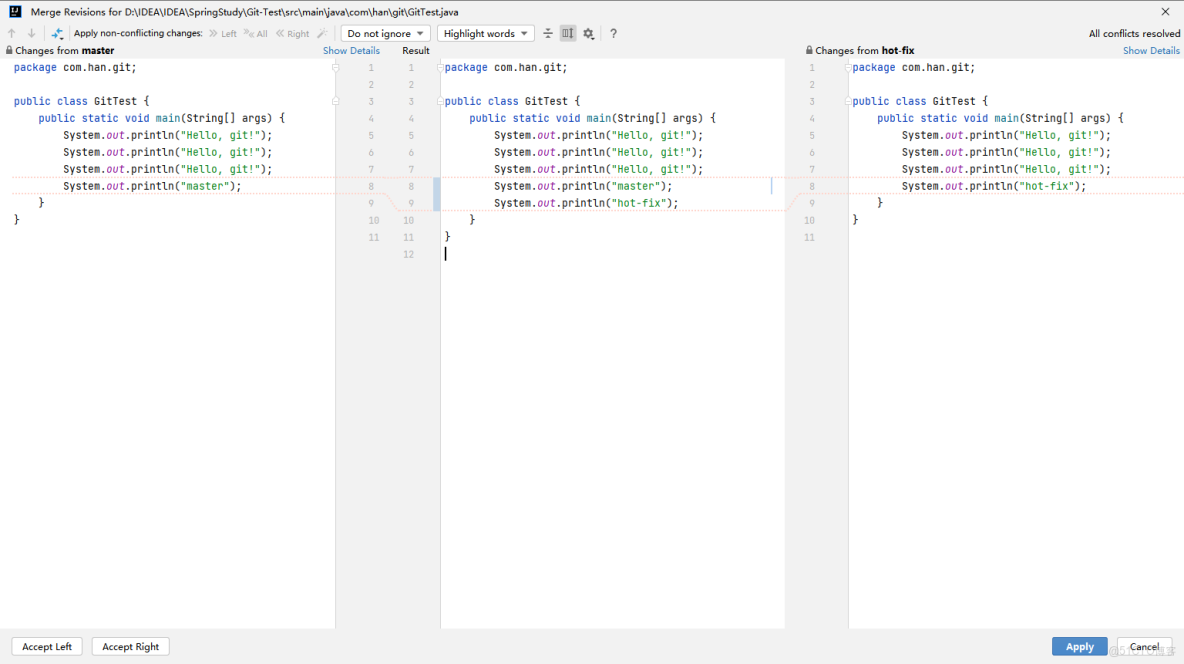Collapse the GitTest class fold marker
The height and width of the screenshot is (664, 1184).
(334, 100)
